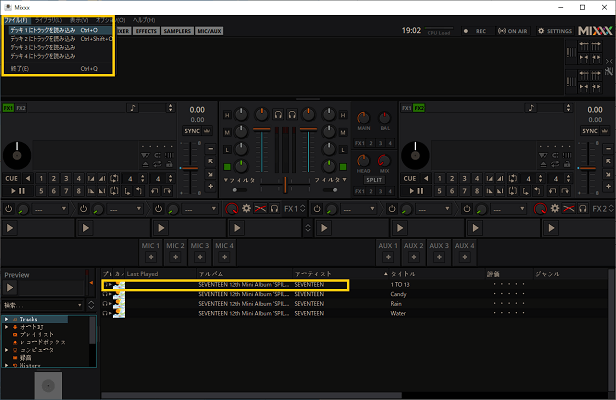Image resolution: width=616 pixels, height=400 pixels.
Task: Click reverse arrow on left deck
Action: [28, 178]
